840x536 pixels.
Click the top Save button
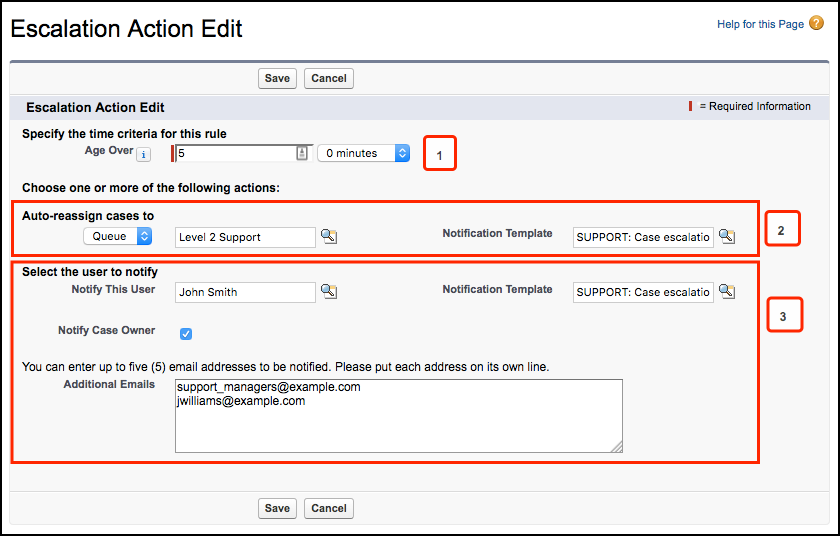tap(277, 78)
